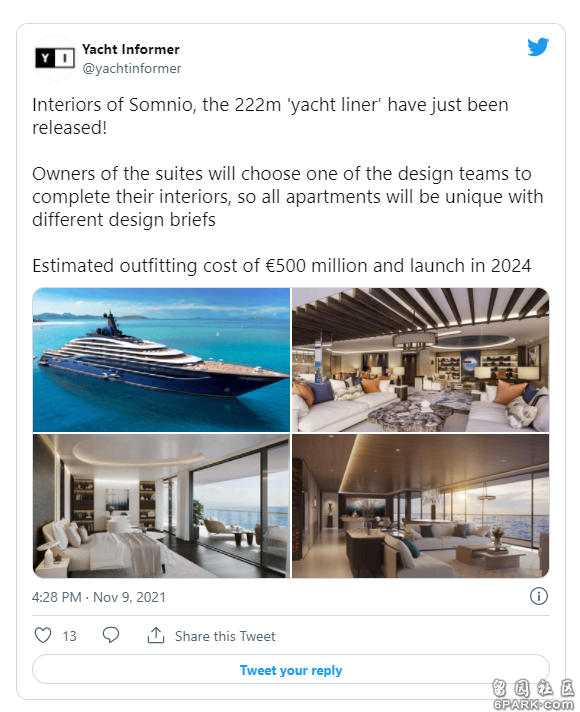Open the @yachtinformer handle link
Viewport: 580px width, 712px height.
132,69
